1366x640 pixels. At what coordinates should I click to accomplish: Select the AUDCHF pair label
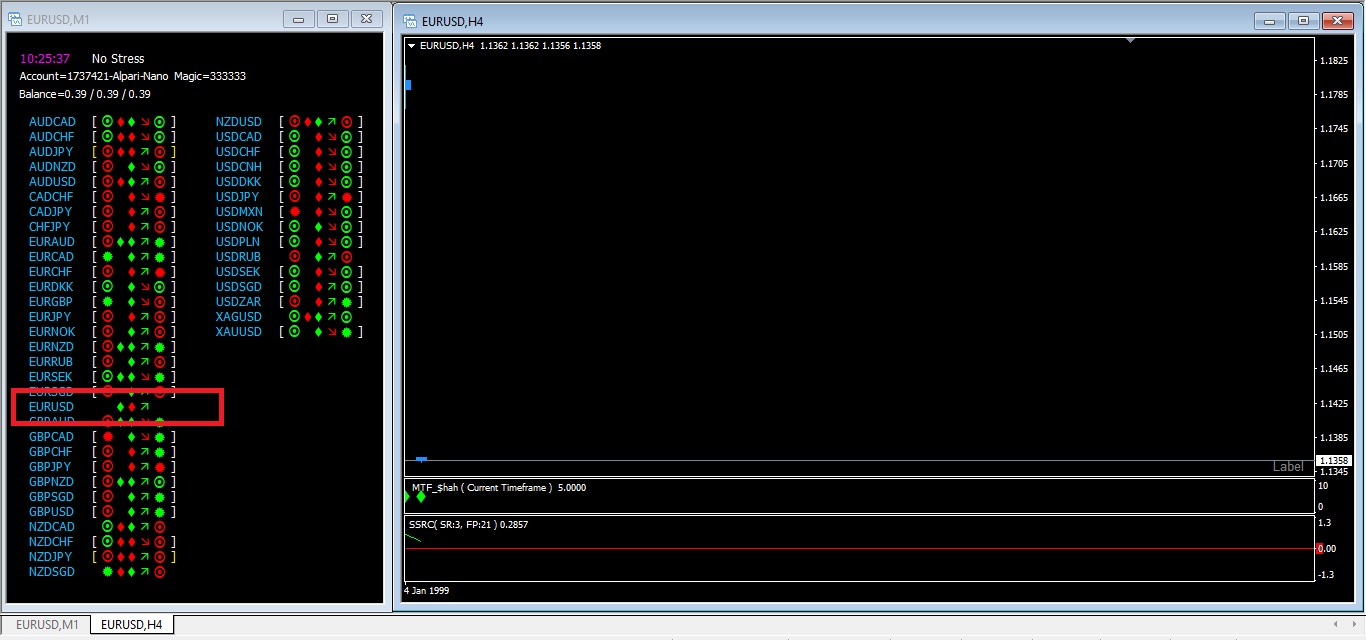[x=52, y=137]
